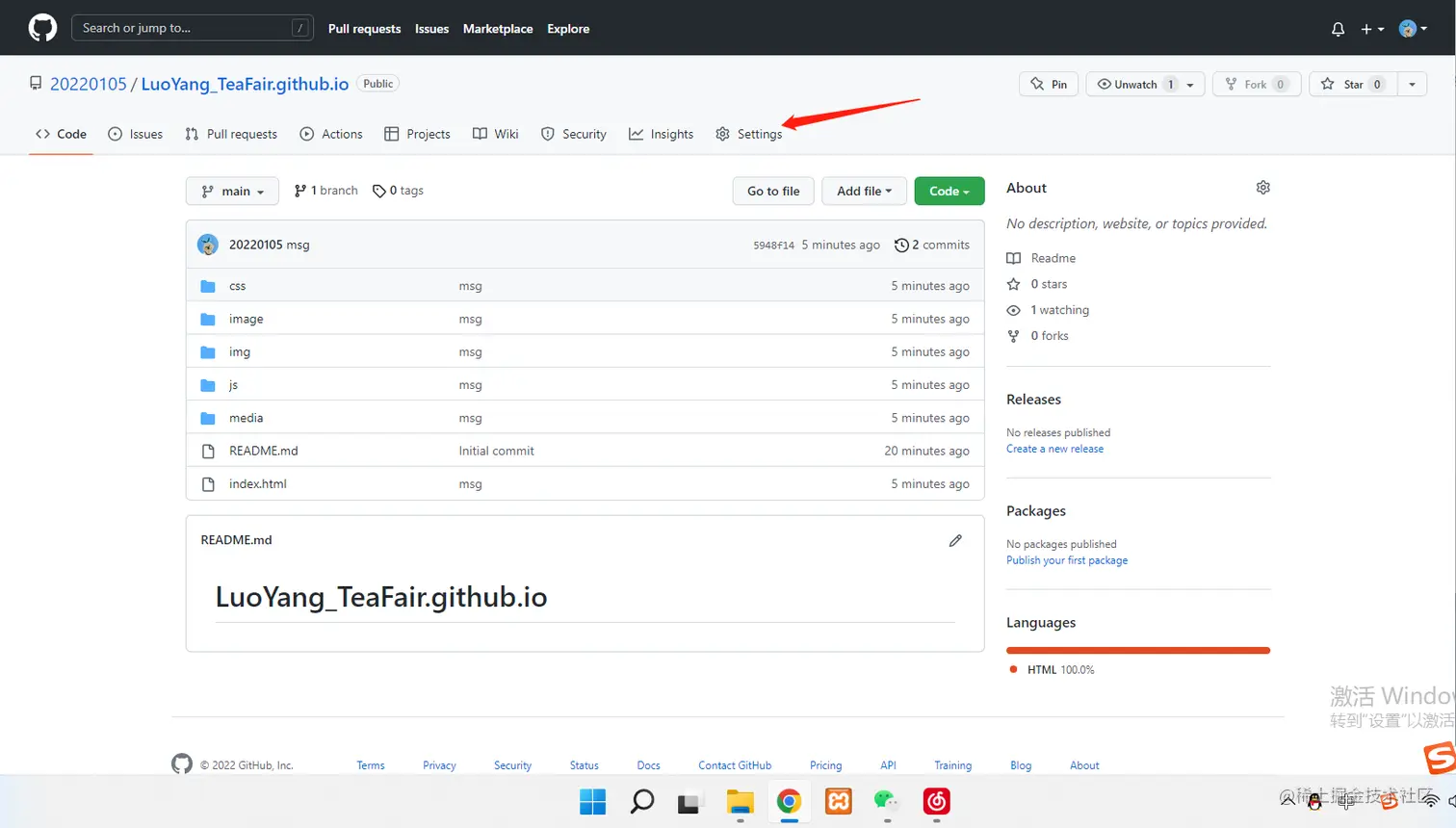Viewport: 1456px width, 828px height.
Task: Click the Fork button
Action: (x=1257, y=85)
